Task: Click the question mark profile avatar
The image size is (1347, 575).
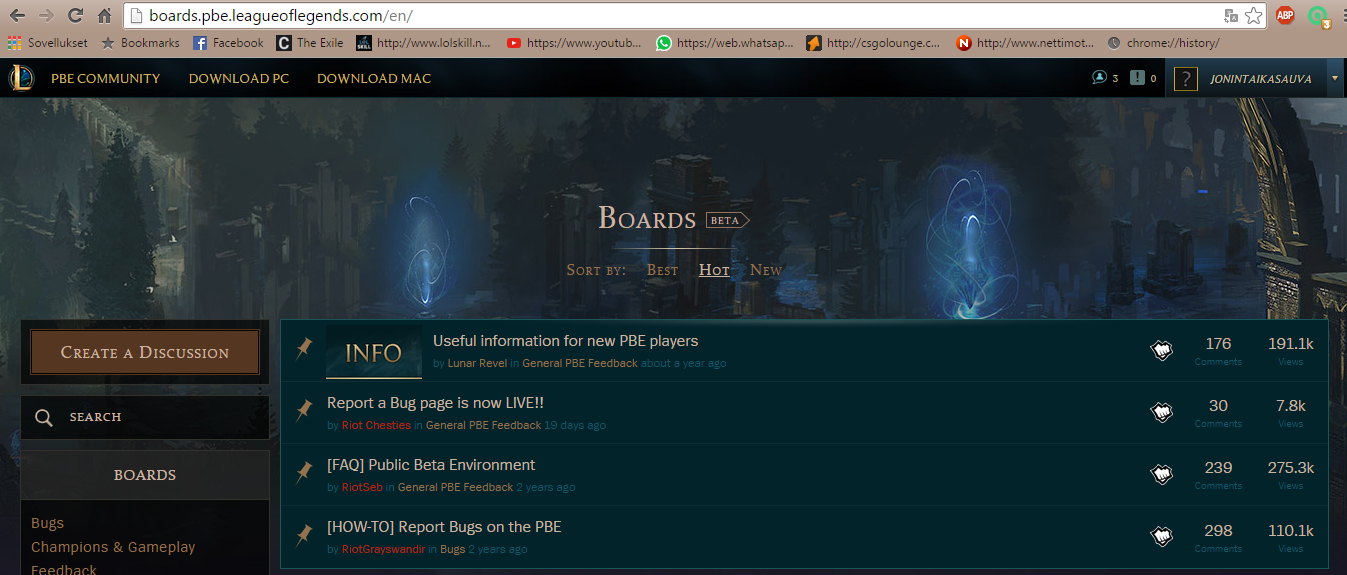Action: [1185, 78]
